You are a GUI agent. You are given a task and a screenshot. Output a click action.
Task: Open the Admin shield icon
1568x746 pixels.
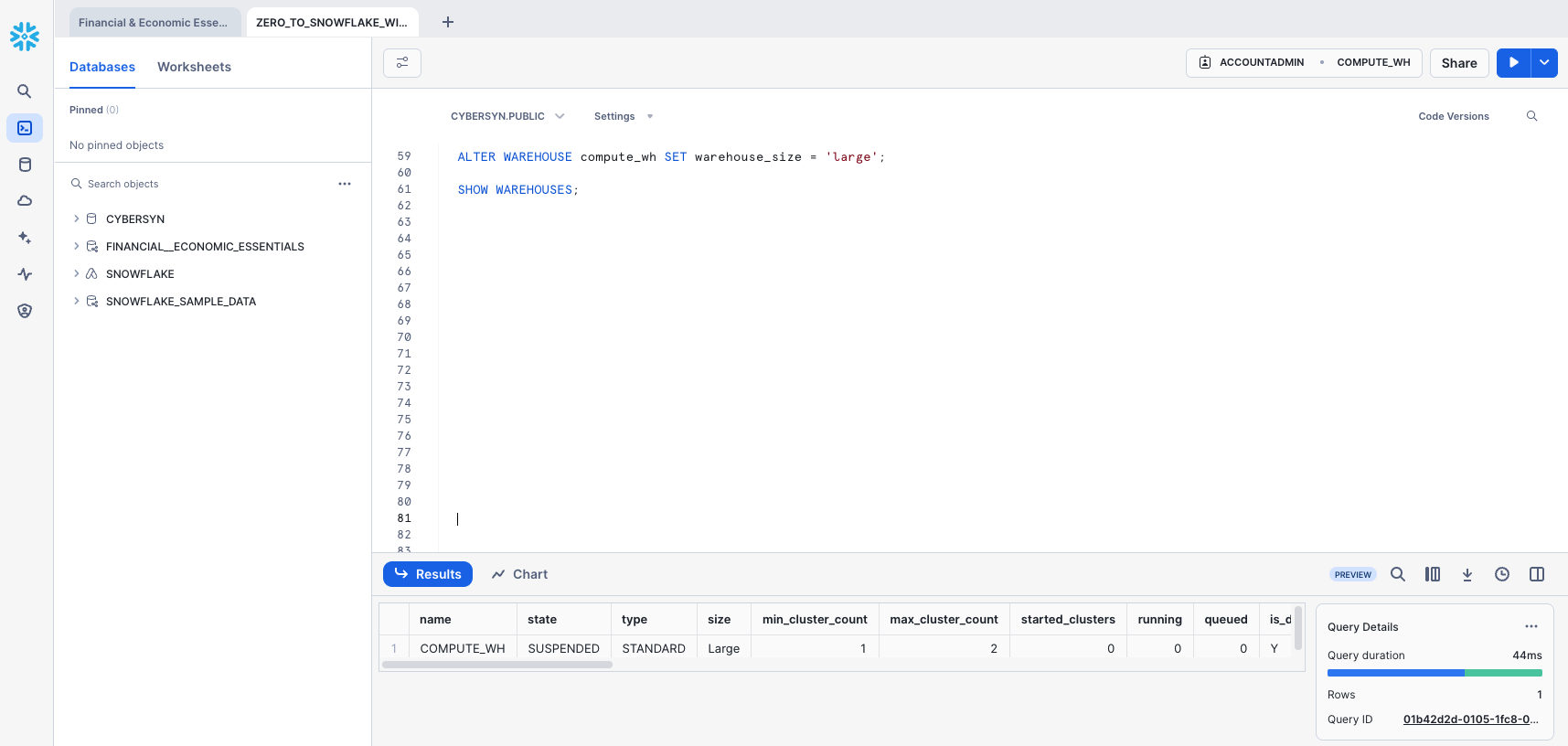(25, 311)
